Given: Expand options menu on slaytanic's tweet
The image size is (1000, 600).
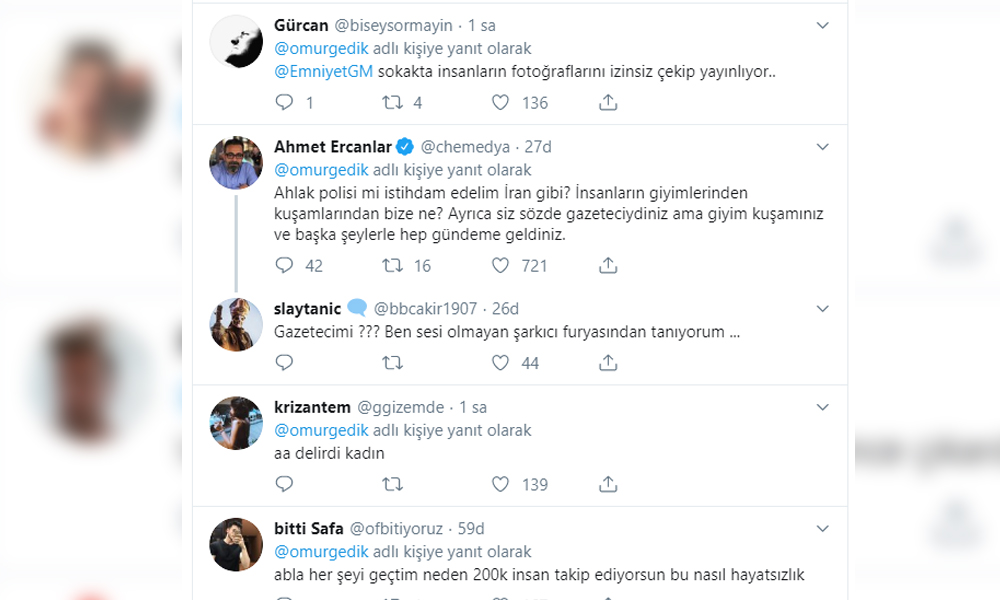Looking at the screenshot, I should (822, 308).
